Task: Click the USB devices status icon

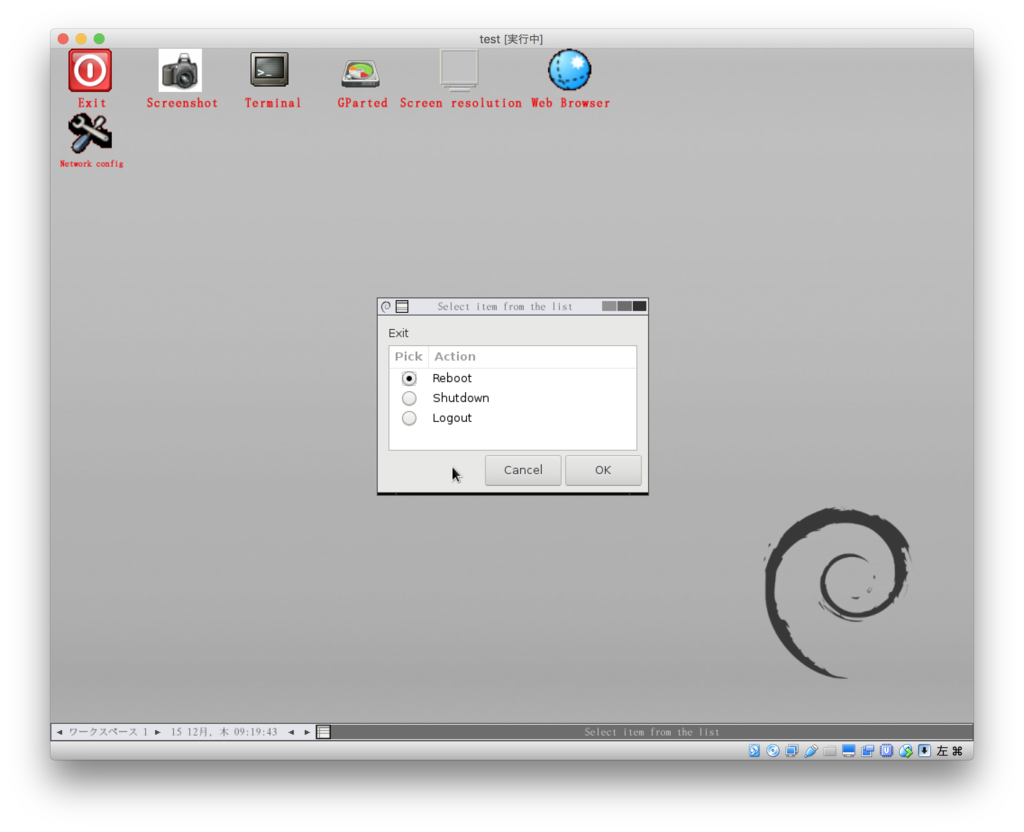Action: [x=811, y=751]
